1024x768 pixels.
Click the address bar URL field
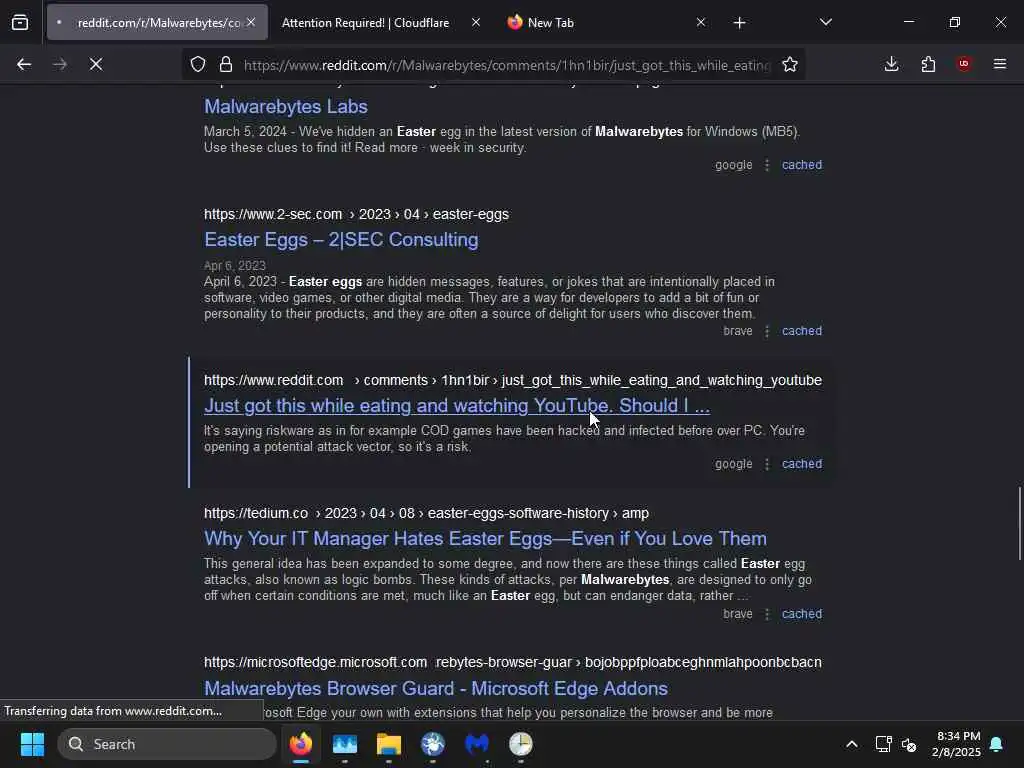point(507,65)
